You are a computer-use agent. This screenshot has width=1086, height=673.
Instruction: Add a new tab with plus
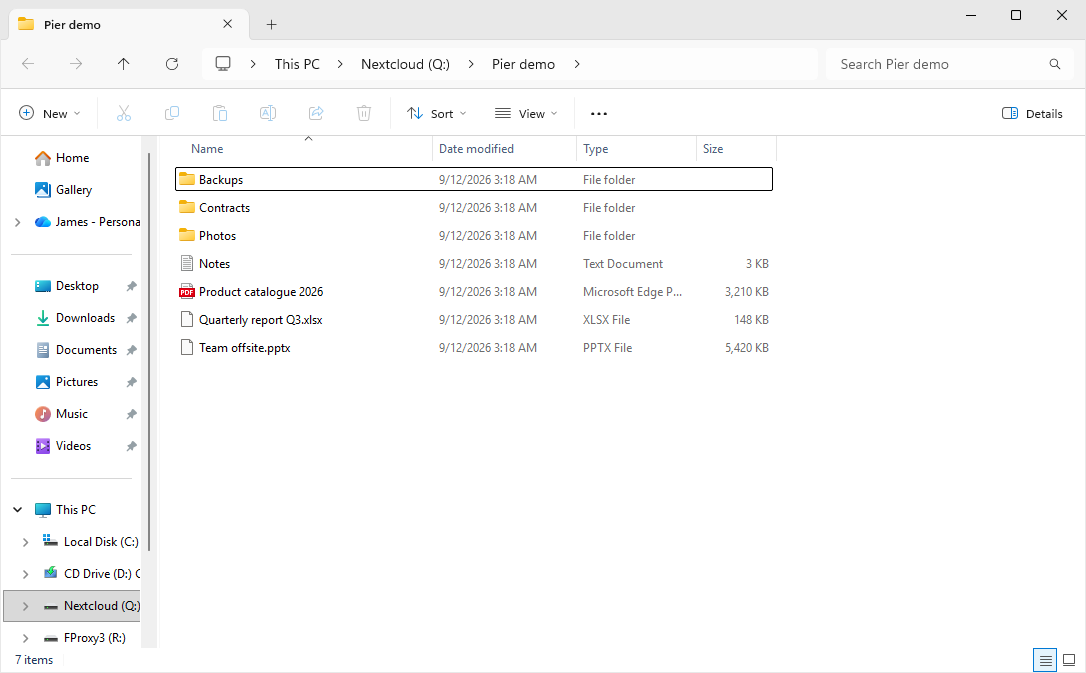(272, 25)
